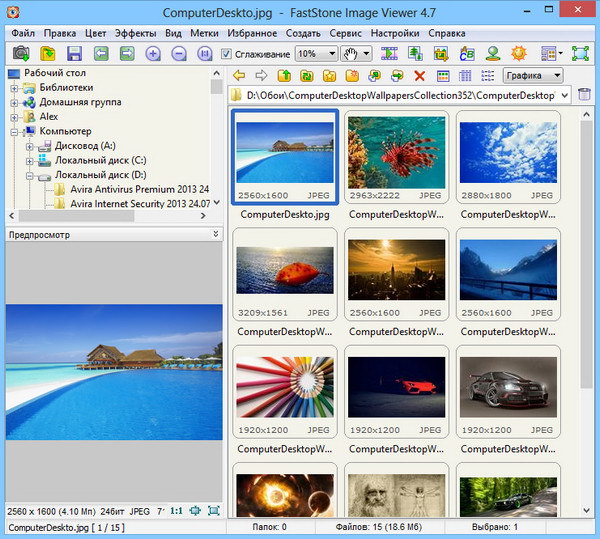Expand the Локальный диск (C:) tree node
The image size is (600, 539).
tap(30, 160)
